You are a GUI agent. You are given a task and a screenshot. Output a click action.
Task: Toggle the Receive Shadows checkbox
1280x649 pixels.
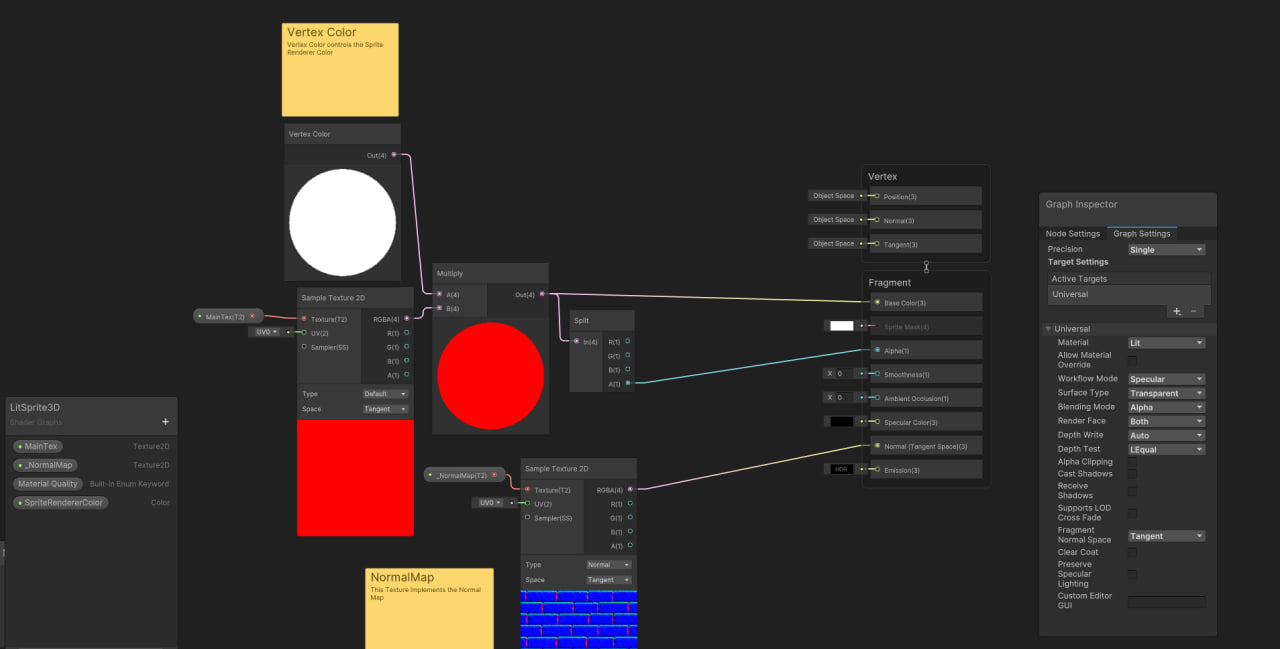click(1133, 490)
